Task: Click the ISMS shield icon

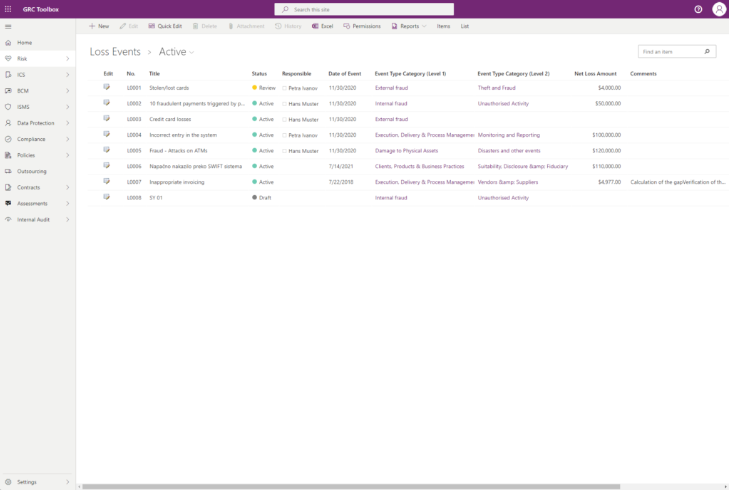Action: coord(8,107)
